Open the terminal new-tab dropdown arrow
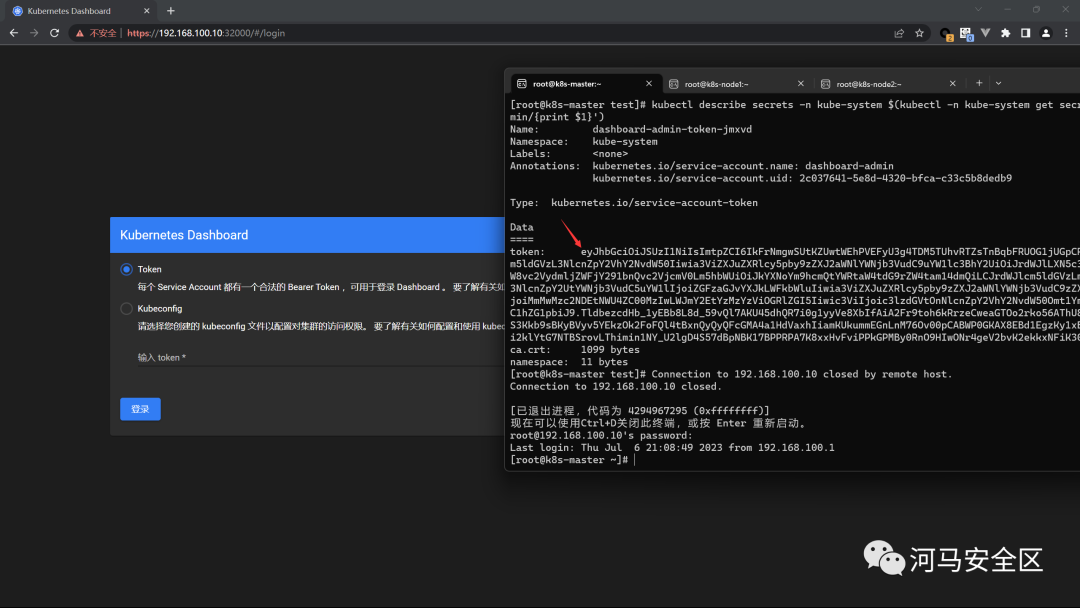 pos(998,83)
